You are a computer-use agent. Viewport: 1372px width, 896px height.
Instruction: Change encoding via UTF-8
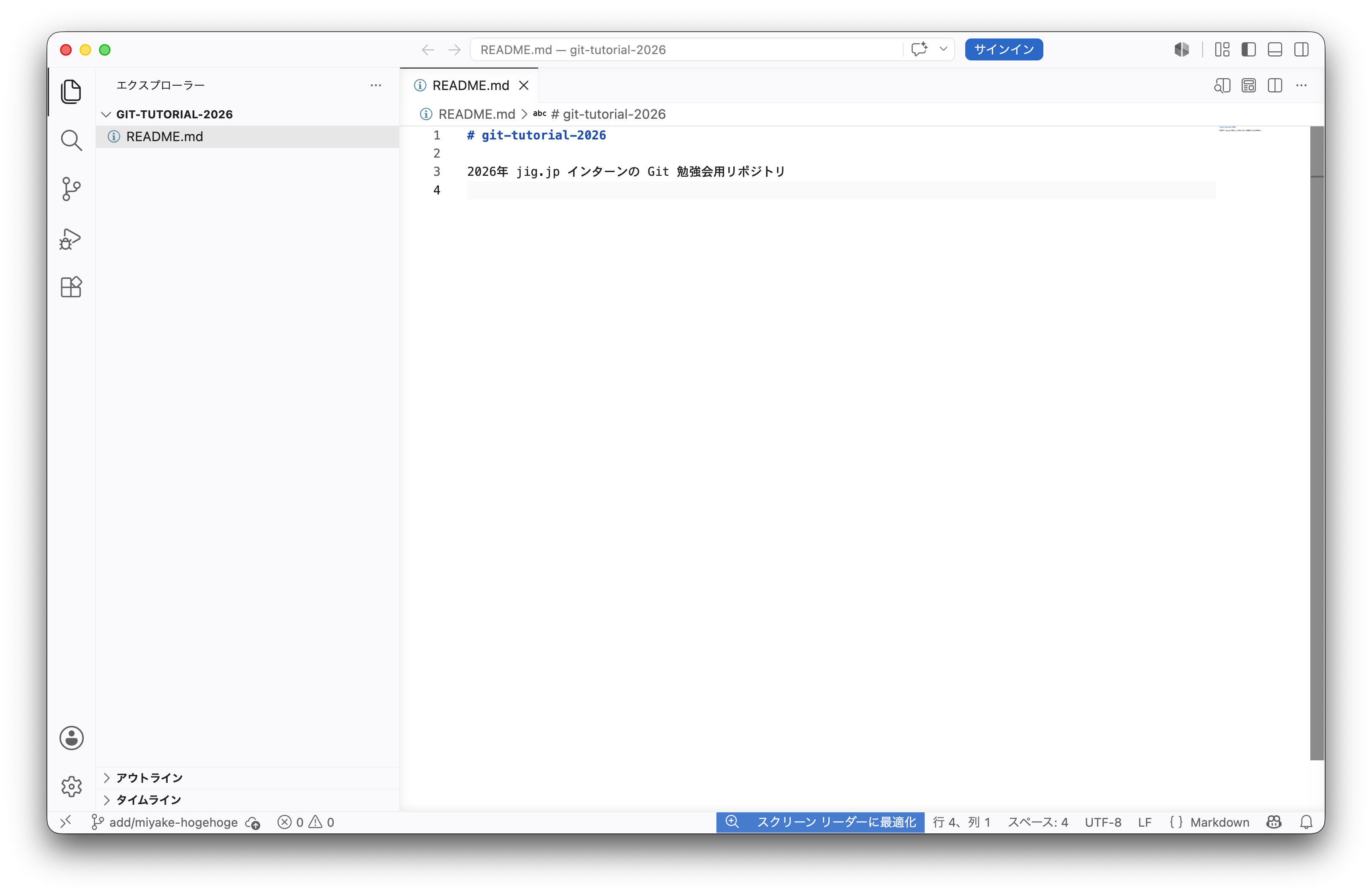[x=1103, y=822]
